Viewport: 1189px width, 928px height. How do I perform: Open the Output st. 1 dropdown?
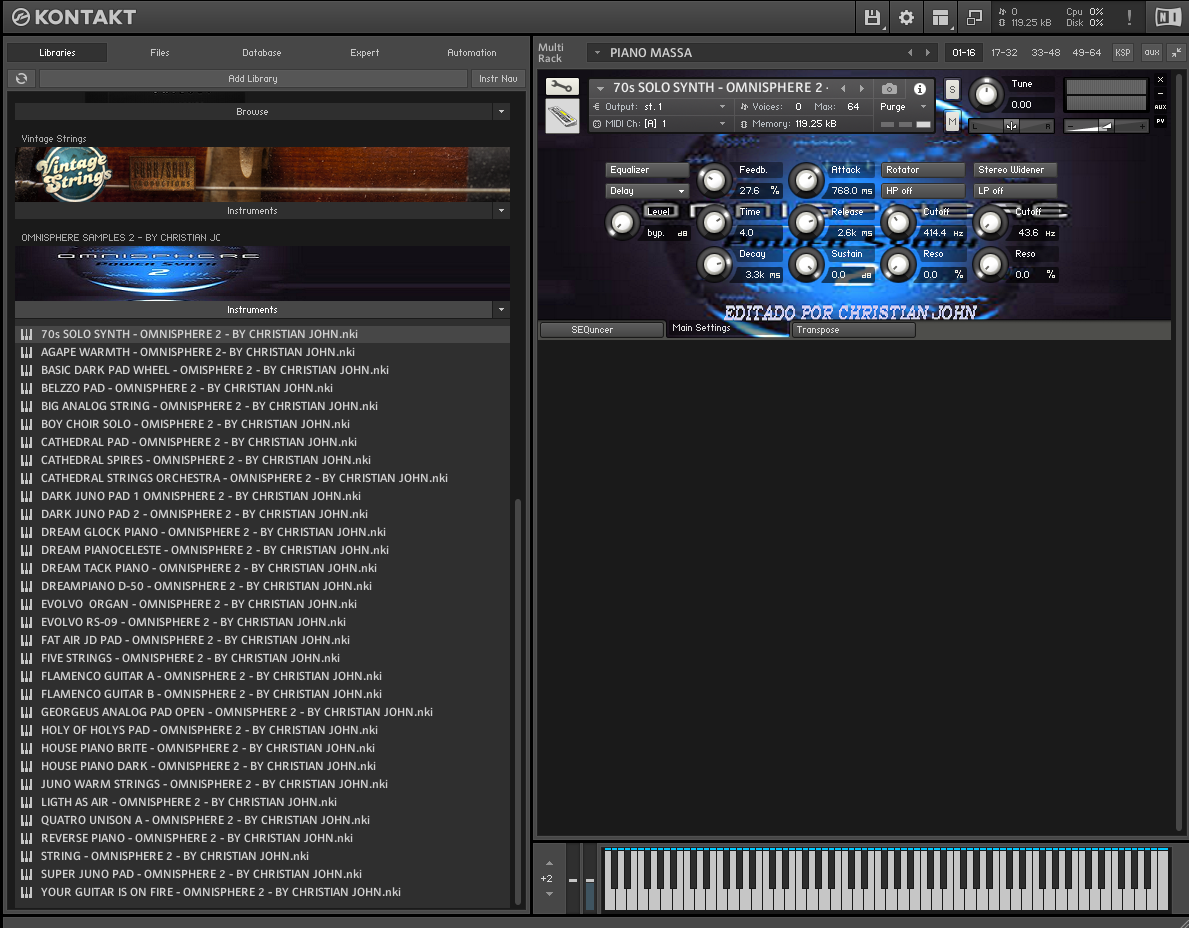tap(660, 107)
